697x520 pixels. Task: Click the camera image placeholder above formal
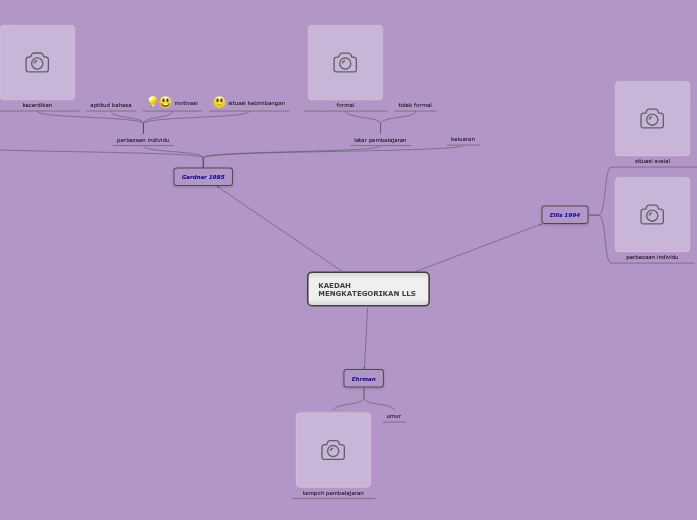pos(345,62)
